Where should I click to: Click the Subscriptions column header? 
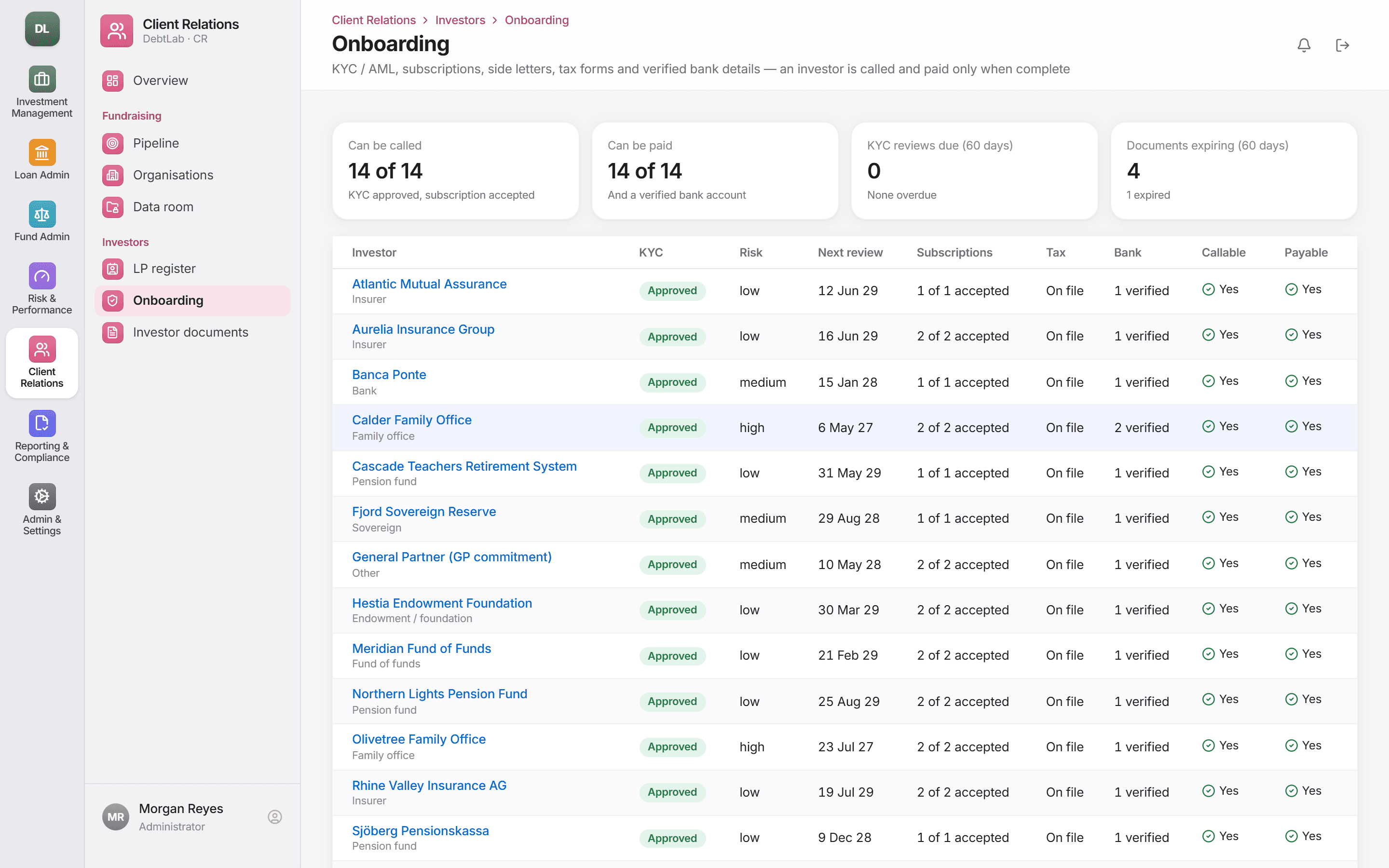(954, 253)
